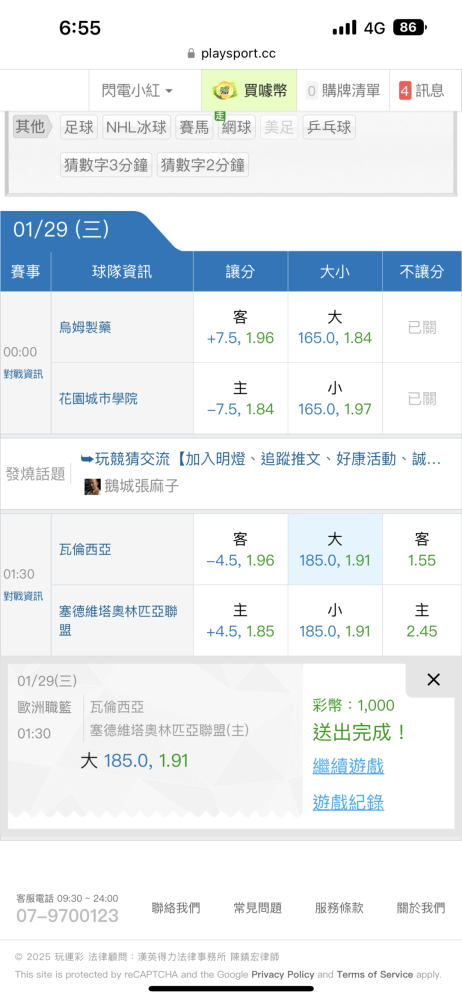Choose 猜數字3分鐘 game

(106, 165)
